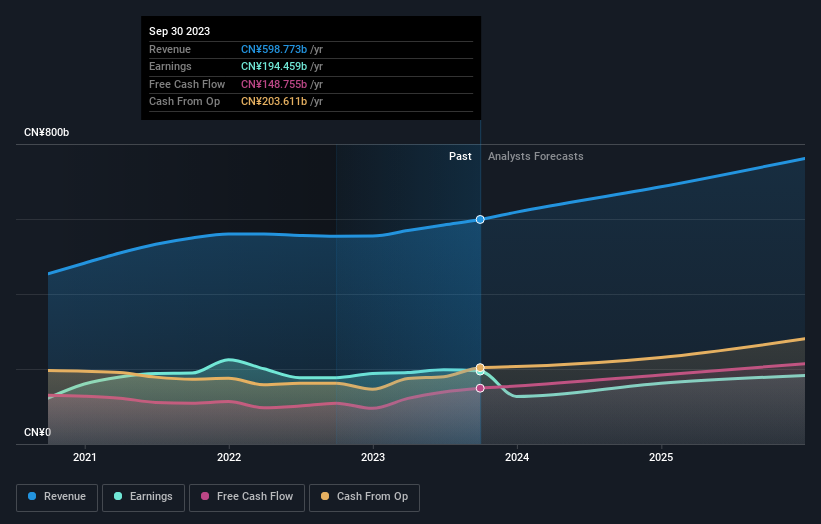Toggle the Earnings legend button
Screen dimensions: 821x524
pyautogui.click(x=143, y=497)
